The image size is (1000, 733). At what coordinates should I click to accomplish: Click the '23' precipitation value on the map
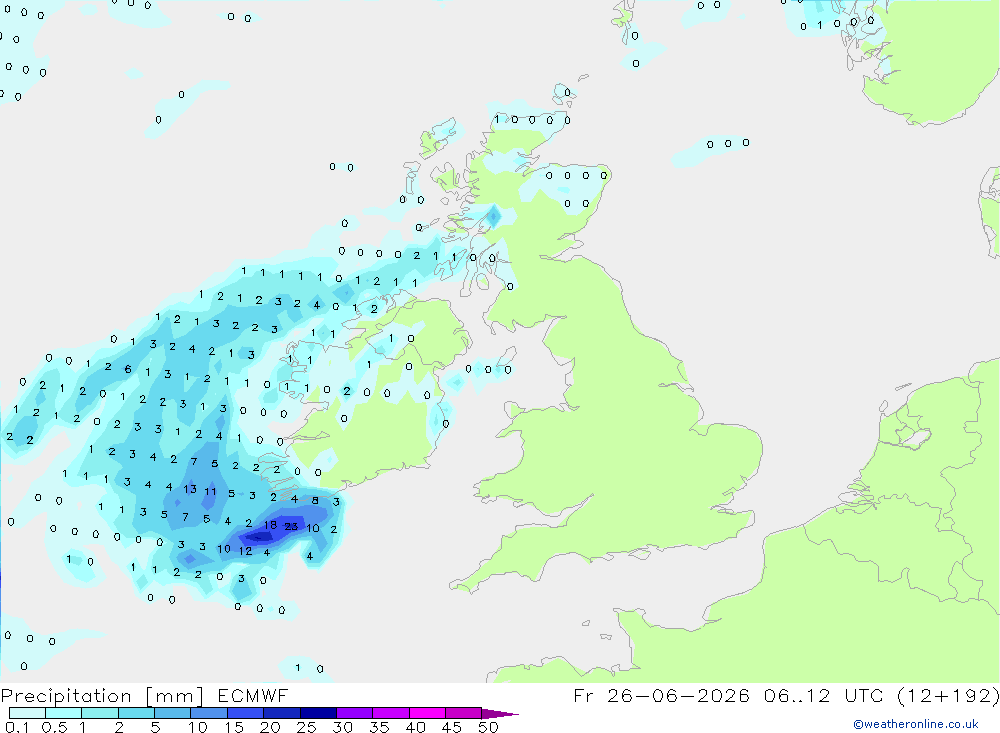291,526
